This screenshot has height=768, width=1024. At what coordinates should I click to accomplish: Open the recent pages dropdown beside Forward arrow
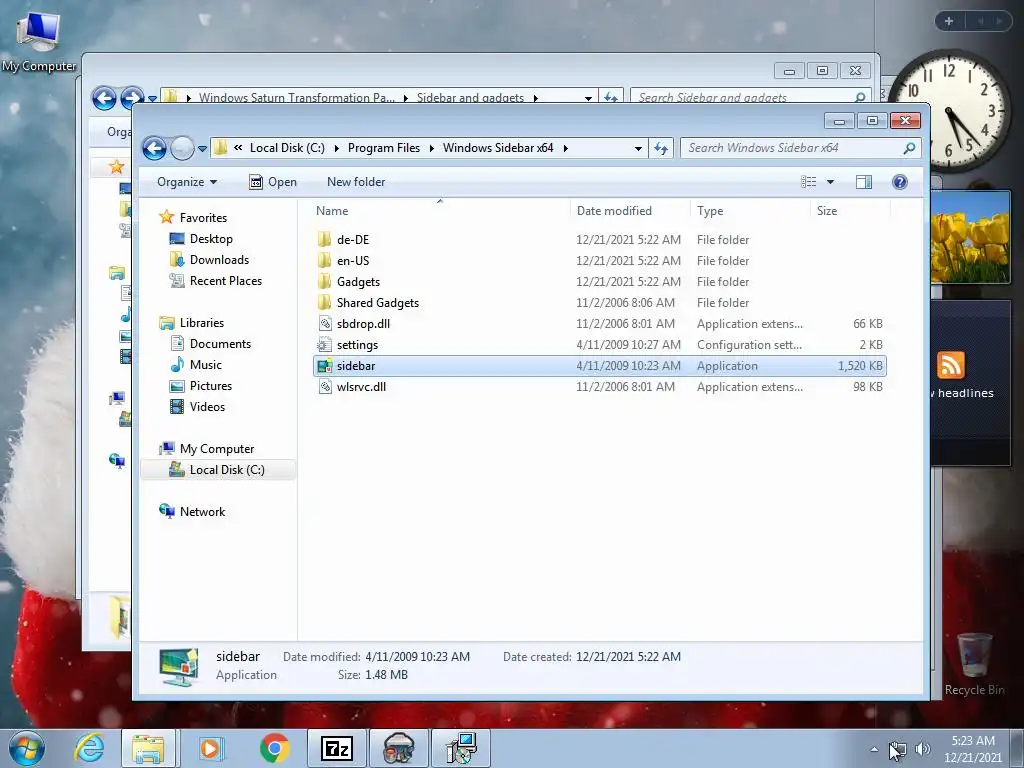point(202,149)
